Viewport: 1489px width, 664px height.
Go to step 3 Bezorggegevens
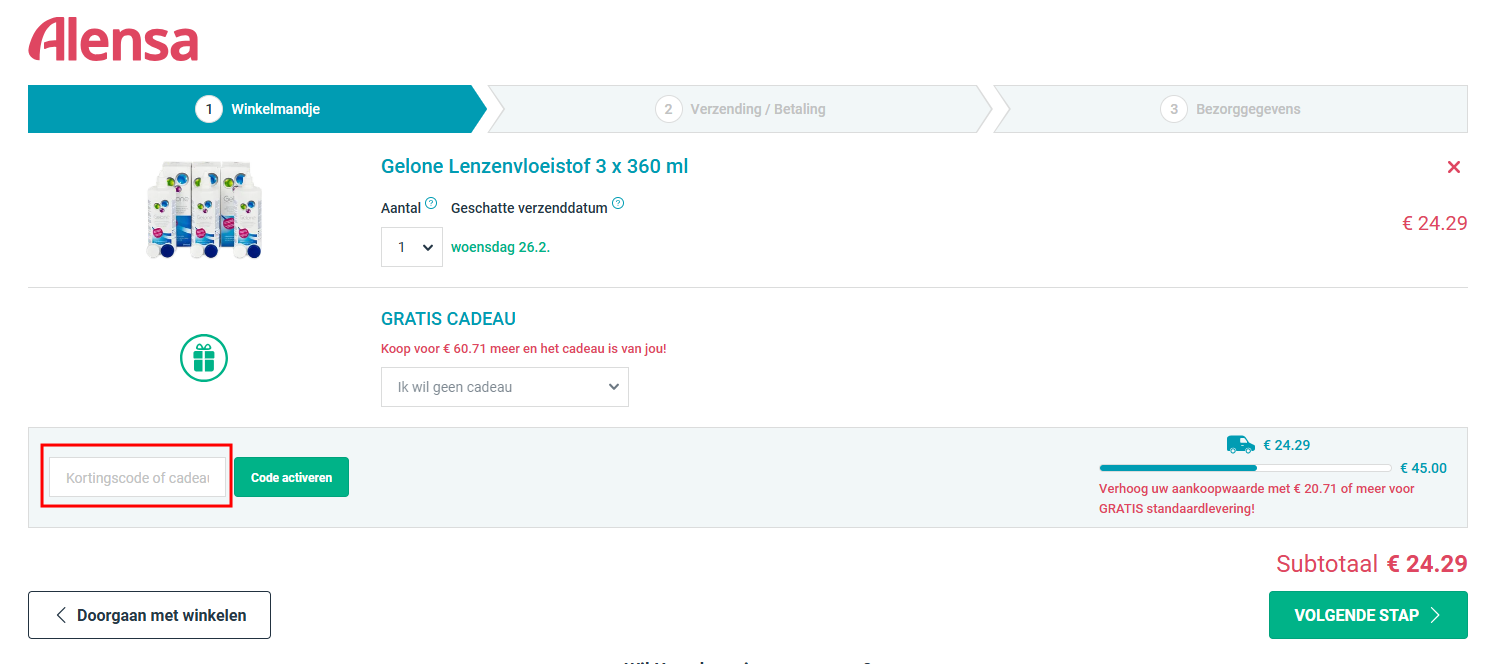[x=1231, y=109]
